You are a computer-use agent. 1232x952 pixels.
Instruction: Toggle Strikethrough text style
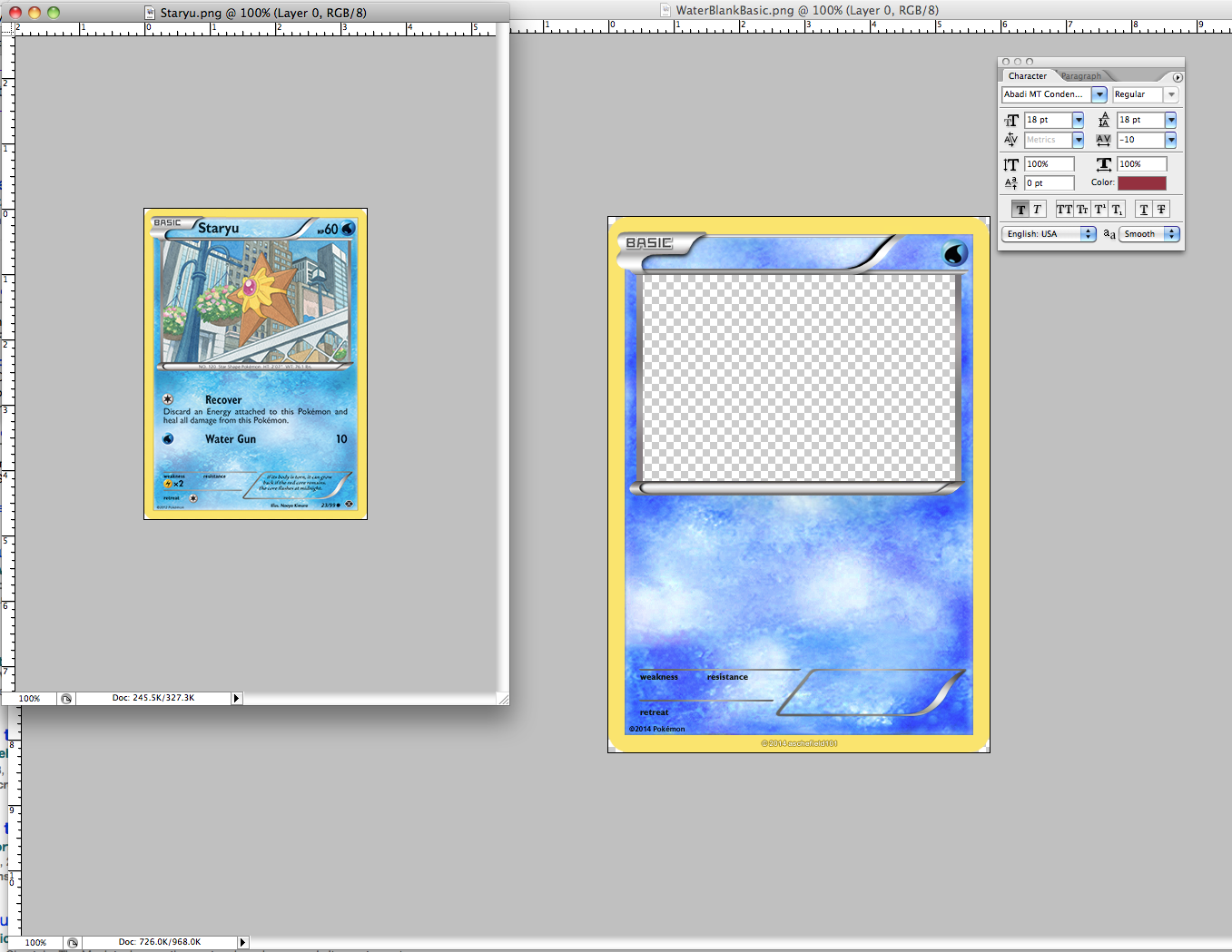(1161, 210)
